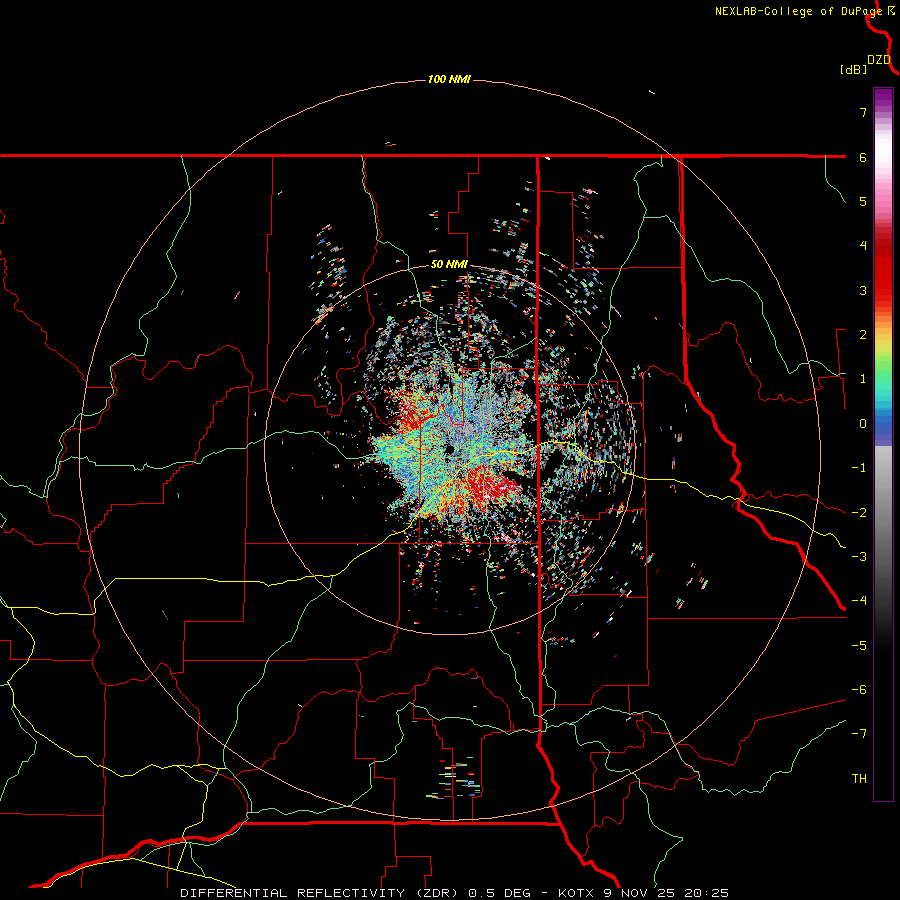
Task: Click the red high-ZDR cluster northwest of radar
Action: click(412, 417)
